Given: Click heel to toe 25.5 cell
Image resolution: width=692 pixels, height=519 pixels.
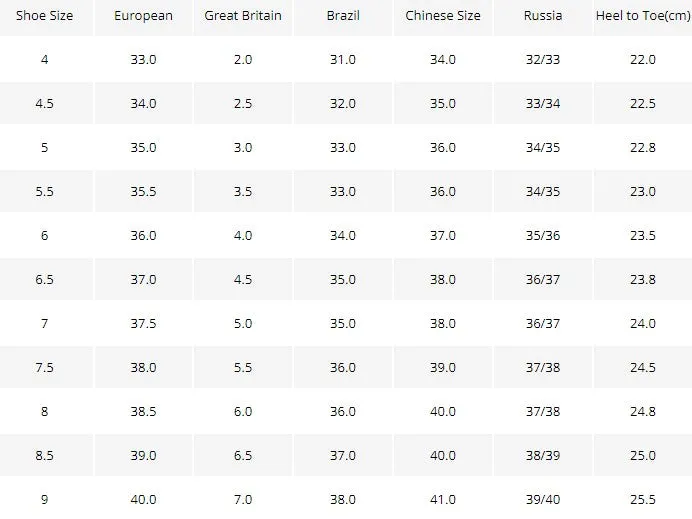Looking at the screenshot, I should tap(643, 499).
